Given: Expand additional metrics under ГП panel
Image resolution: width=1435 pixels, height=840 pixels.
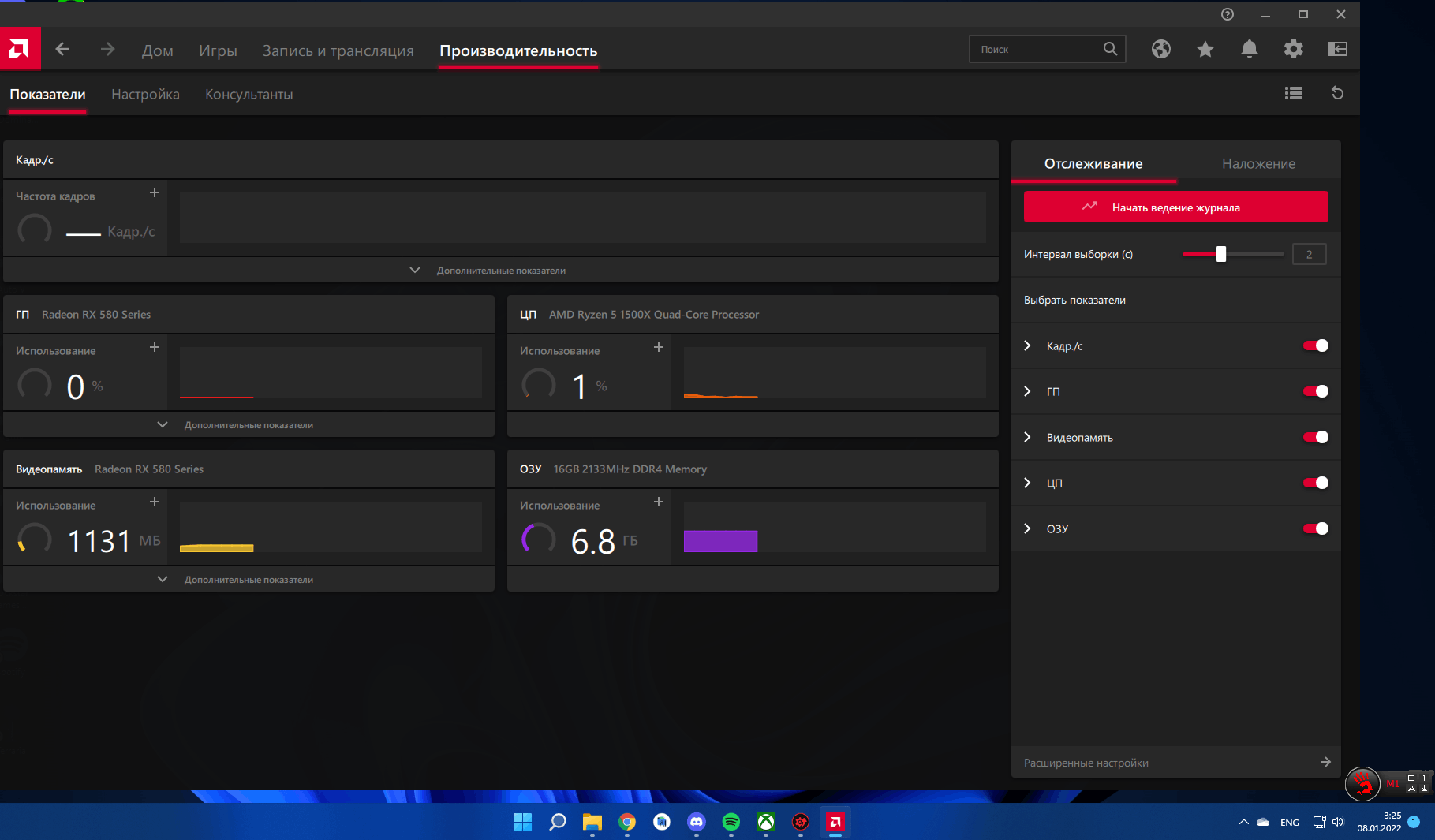Looking at the screenshot, I should tap(249, 424).
